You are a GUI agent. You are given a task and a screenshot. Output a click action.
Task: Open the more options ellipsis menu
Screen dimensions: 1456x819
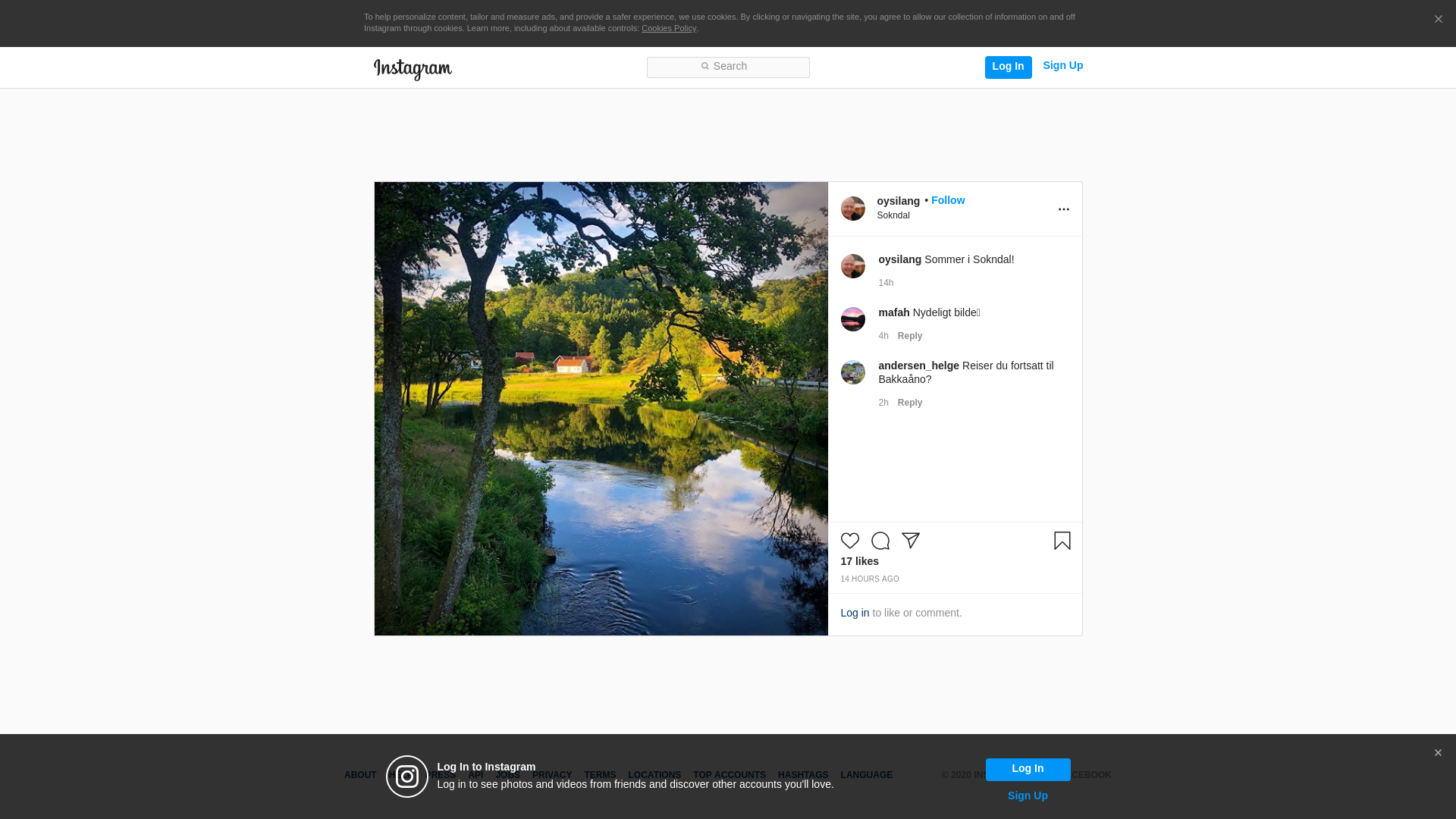point(1063,209)
